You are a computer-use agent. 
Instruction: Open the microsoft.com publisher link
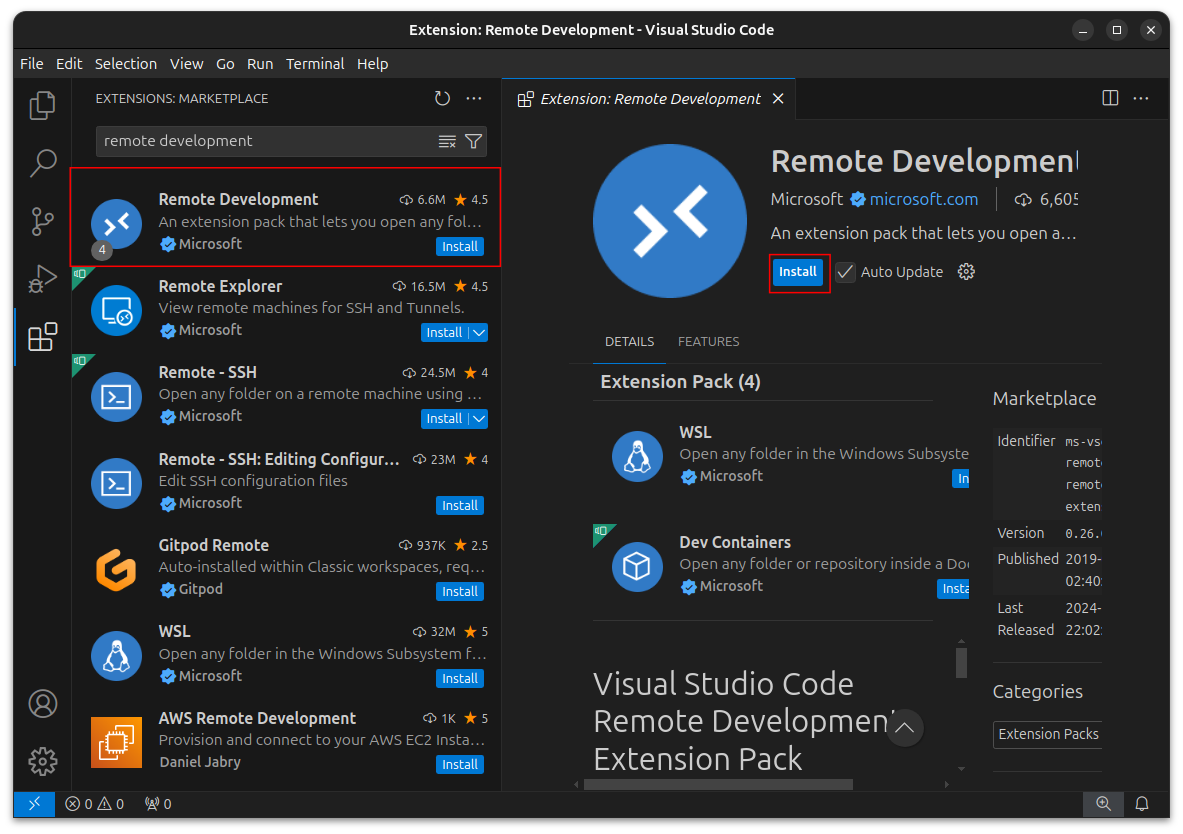point(923,200)
